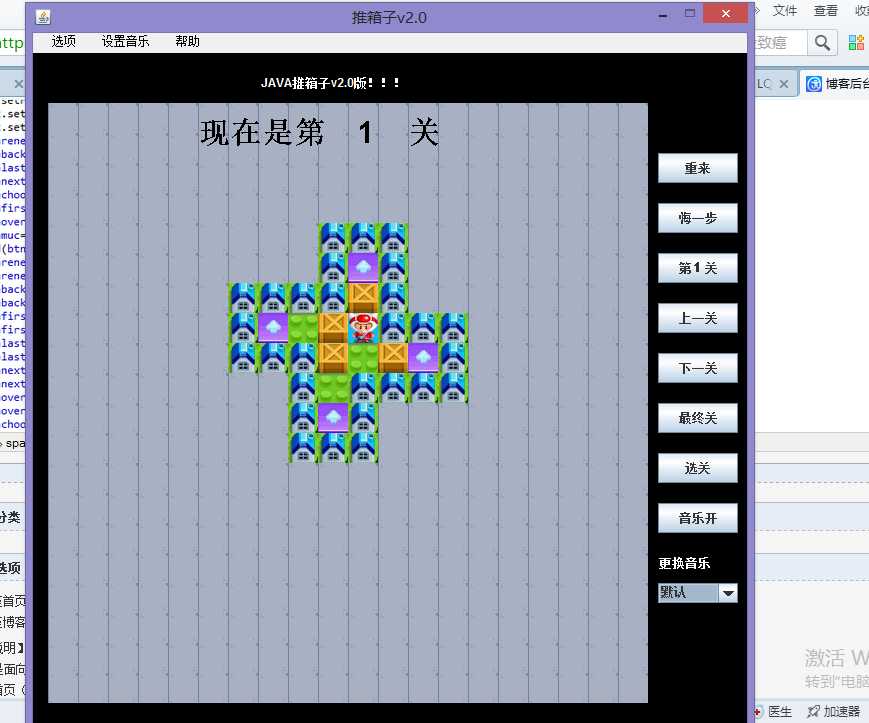Open the 帮助 menu
869x723 pixels.
point(187,41)
